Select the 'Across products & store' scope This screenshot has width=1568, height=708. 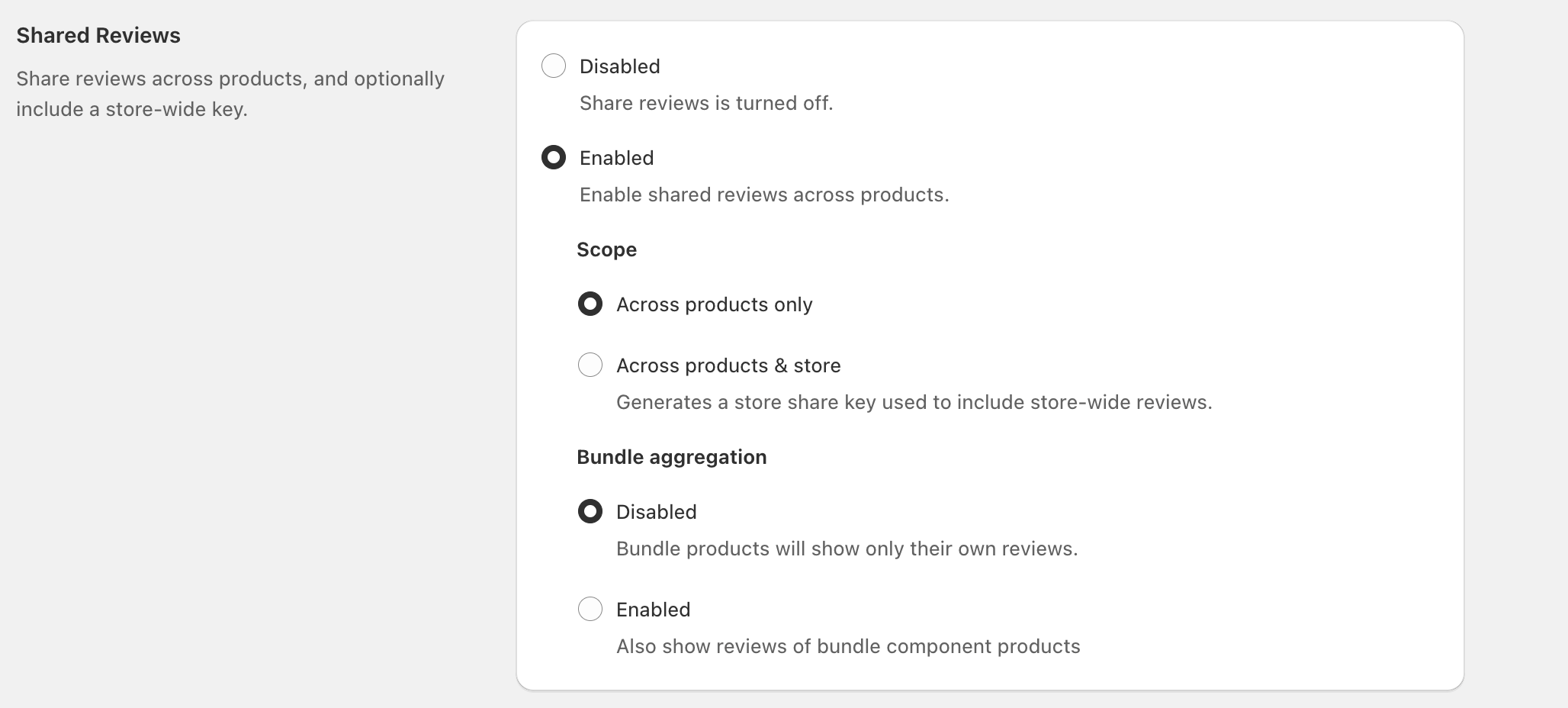590,365
